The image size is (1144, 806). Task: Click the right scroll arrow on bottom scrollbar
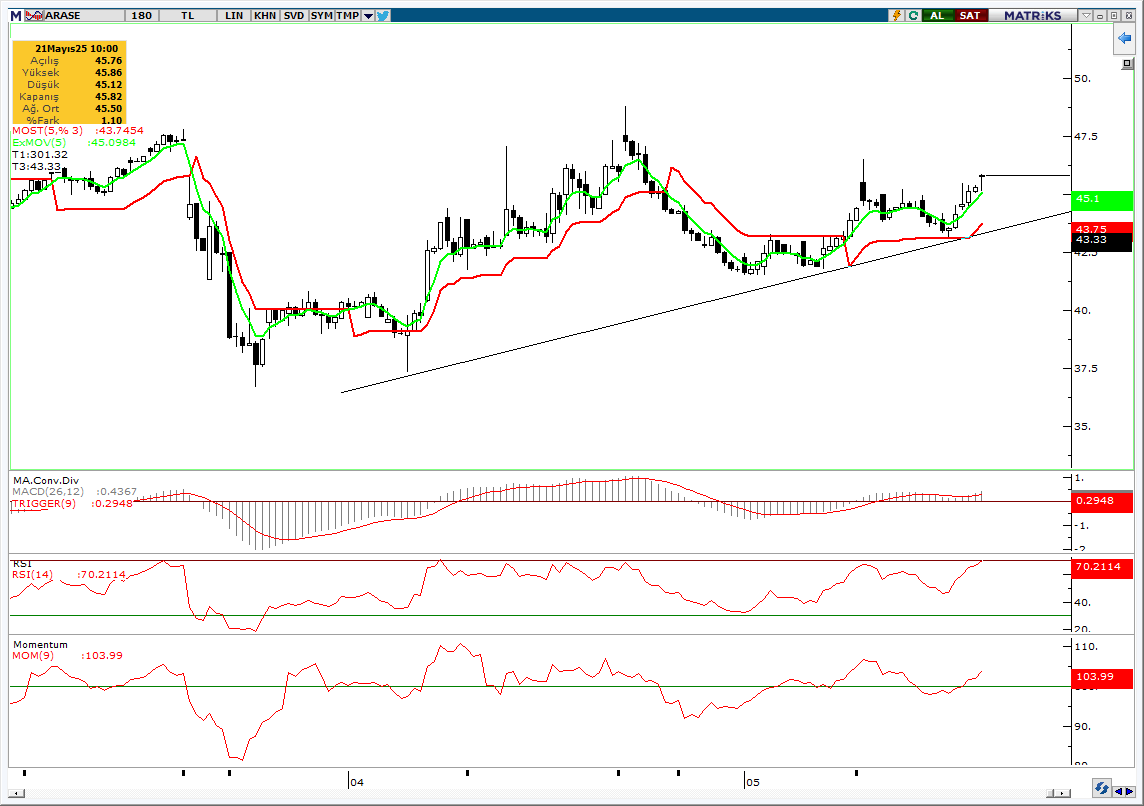(x=1063, y=793)
